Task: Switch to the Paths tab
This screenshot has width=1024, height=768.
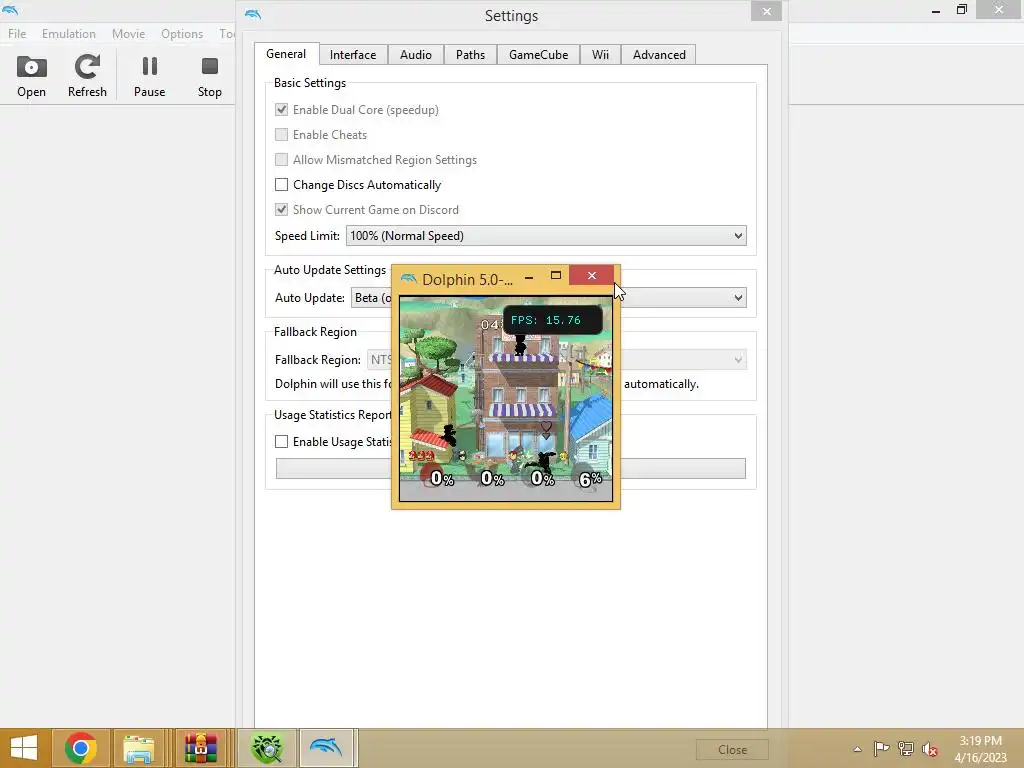Action: point(470,55)
